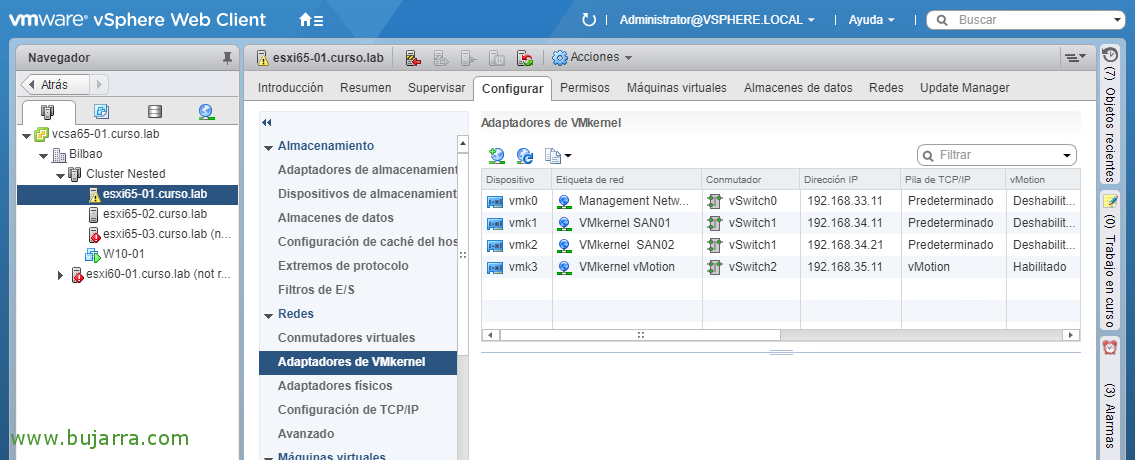Click the reboot host toolbar icon with red arrow

click(525, 58)
